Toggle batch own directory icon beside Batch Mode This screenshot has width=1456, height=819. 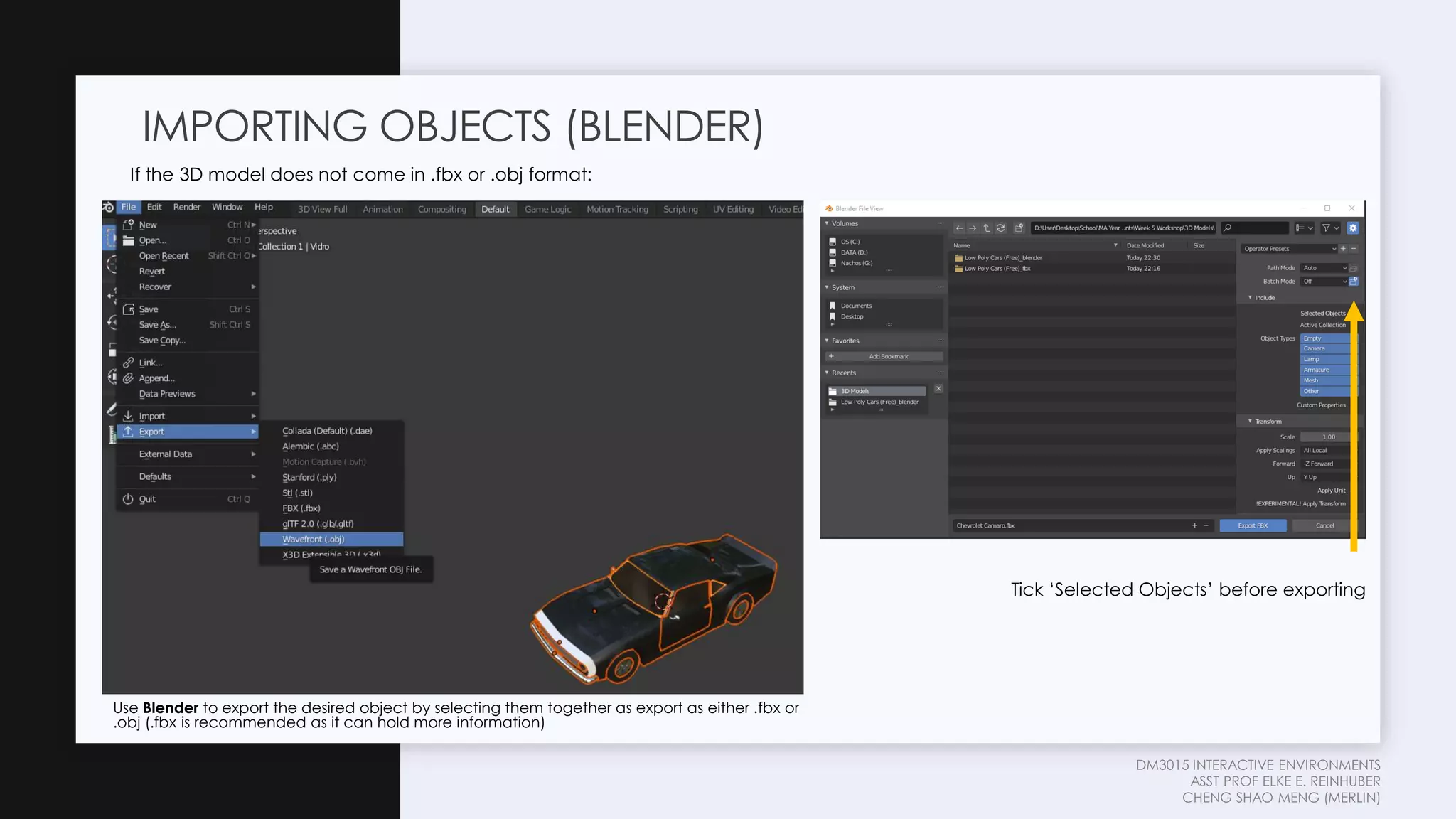tap(1354, 281)
